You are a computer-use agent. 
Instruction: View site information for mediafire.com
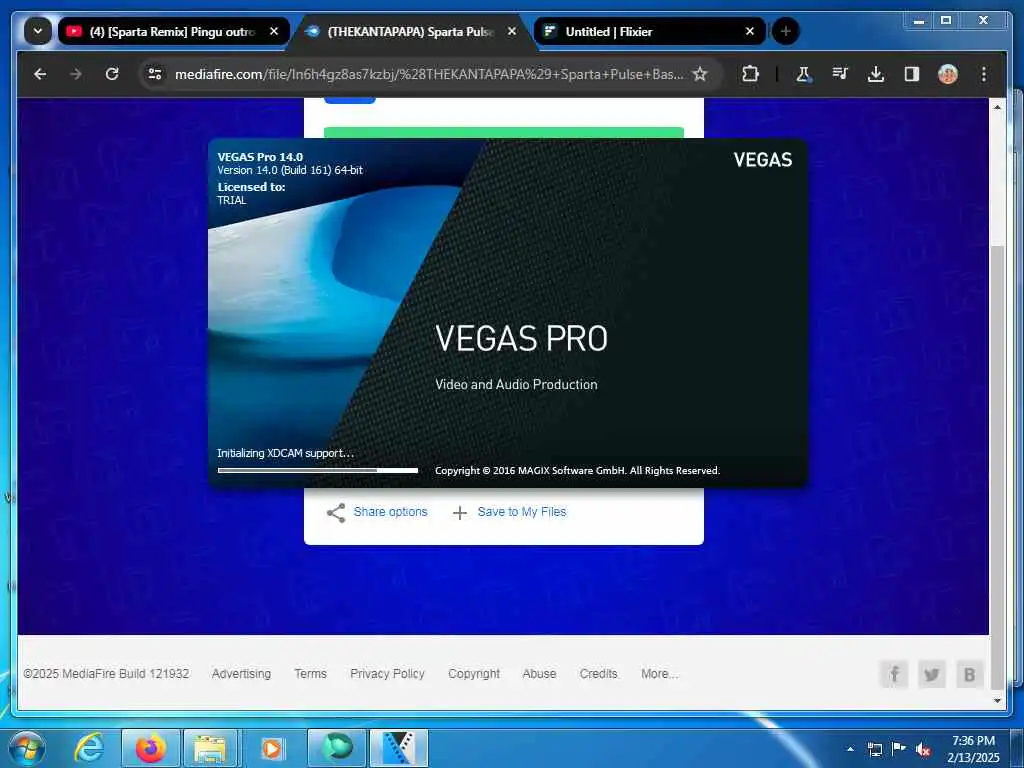155,74
